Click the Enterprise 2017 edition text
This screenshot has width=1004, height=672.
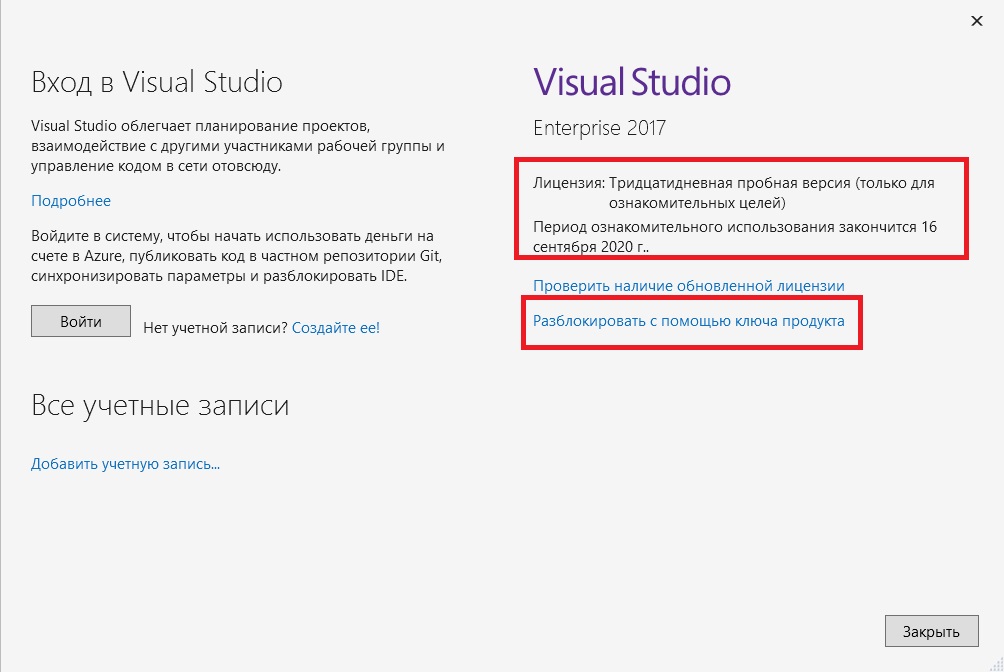(x=599, y=128)
